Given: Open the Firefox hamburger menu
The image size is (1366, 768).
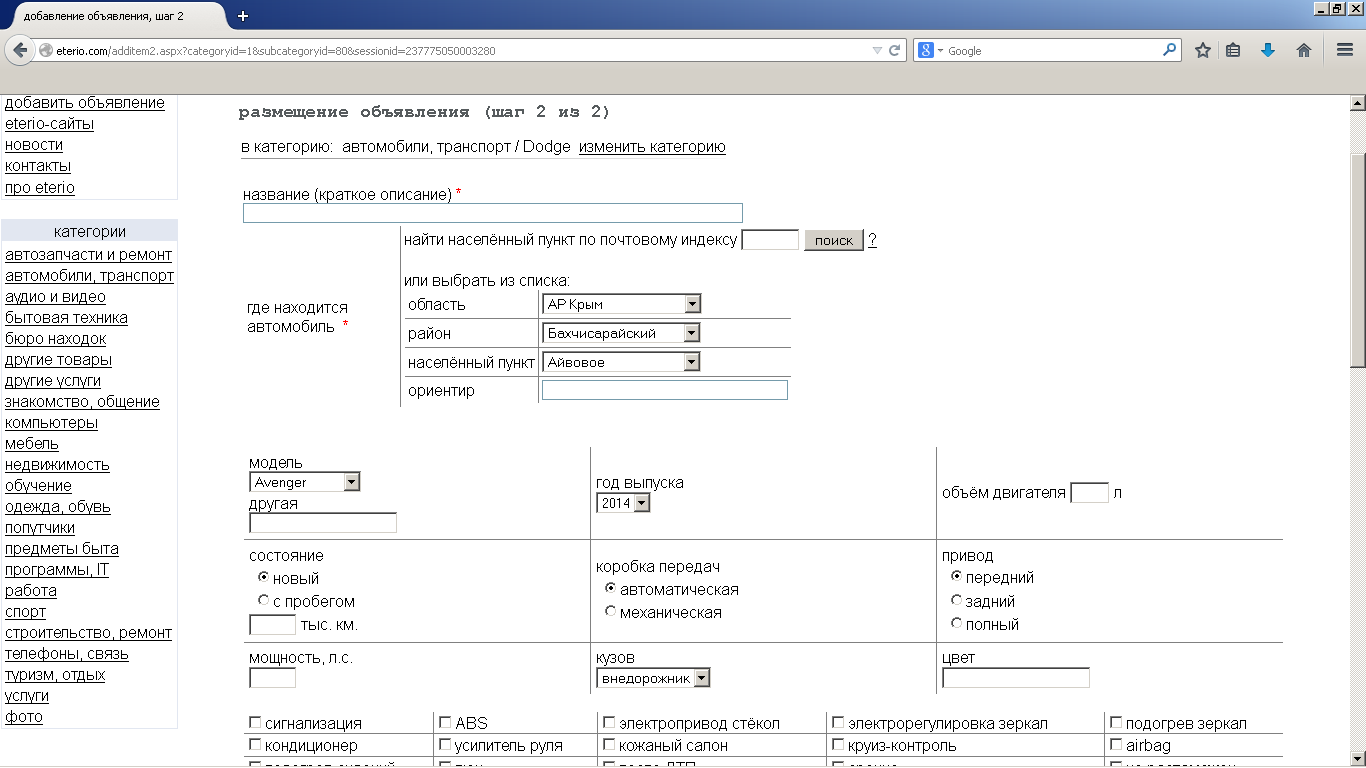Looking at the screenshot, I should point(1345,50).
